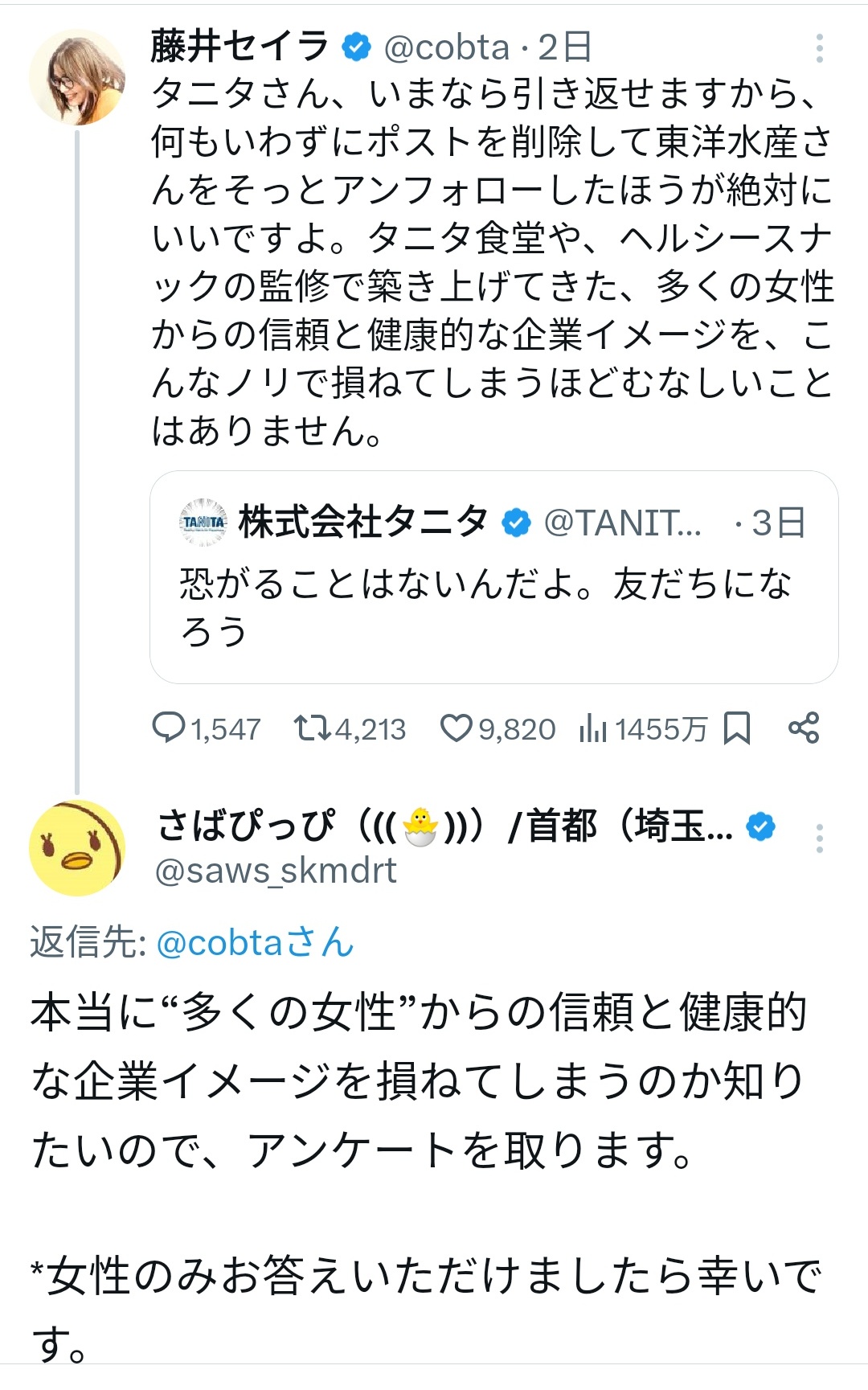Open さばぴっぴ's chick avatar
Image resolution: width=868 pixels, height=1390 pixels.
(x=77, y=848)
